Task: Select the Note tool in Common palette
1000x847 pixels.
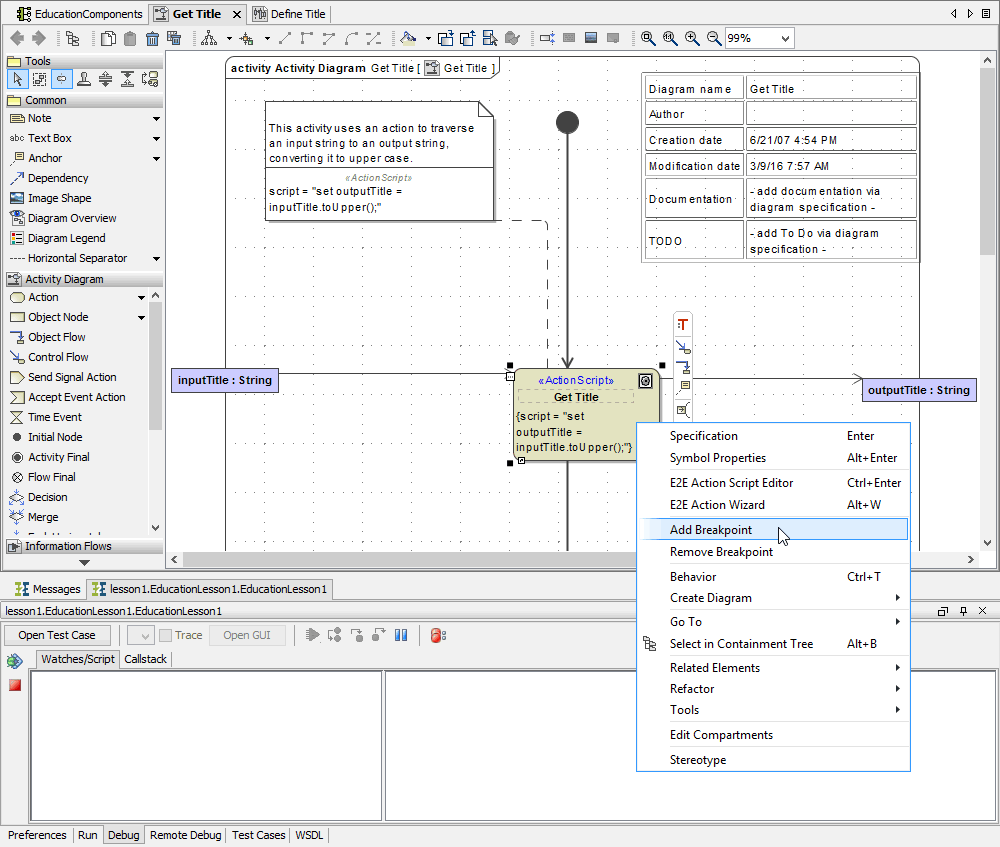Action: pyautogui.click(x=35, y=118)
